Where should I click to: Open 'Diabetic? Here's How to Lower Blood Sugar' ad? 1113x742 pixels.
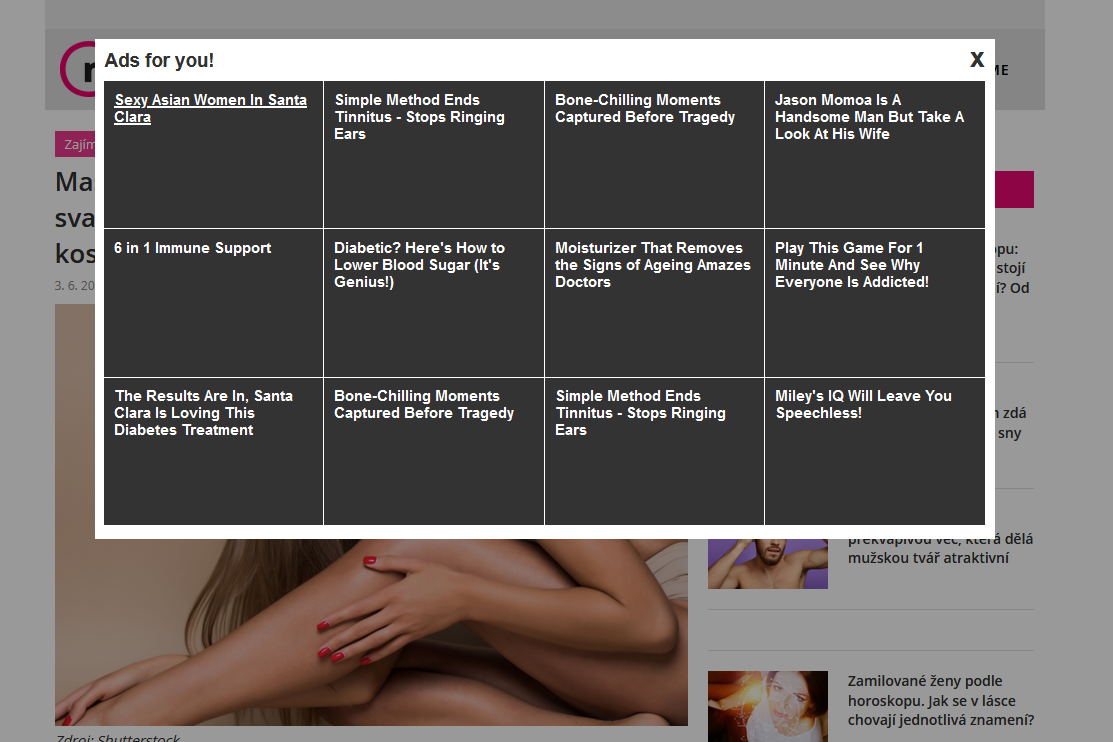[434, 303]
